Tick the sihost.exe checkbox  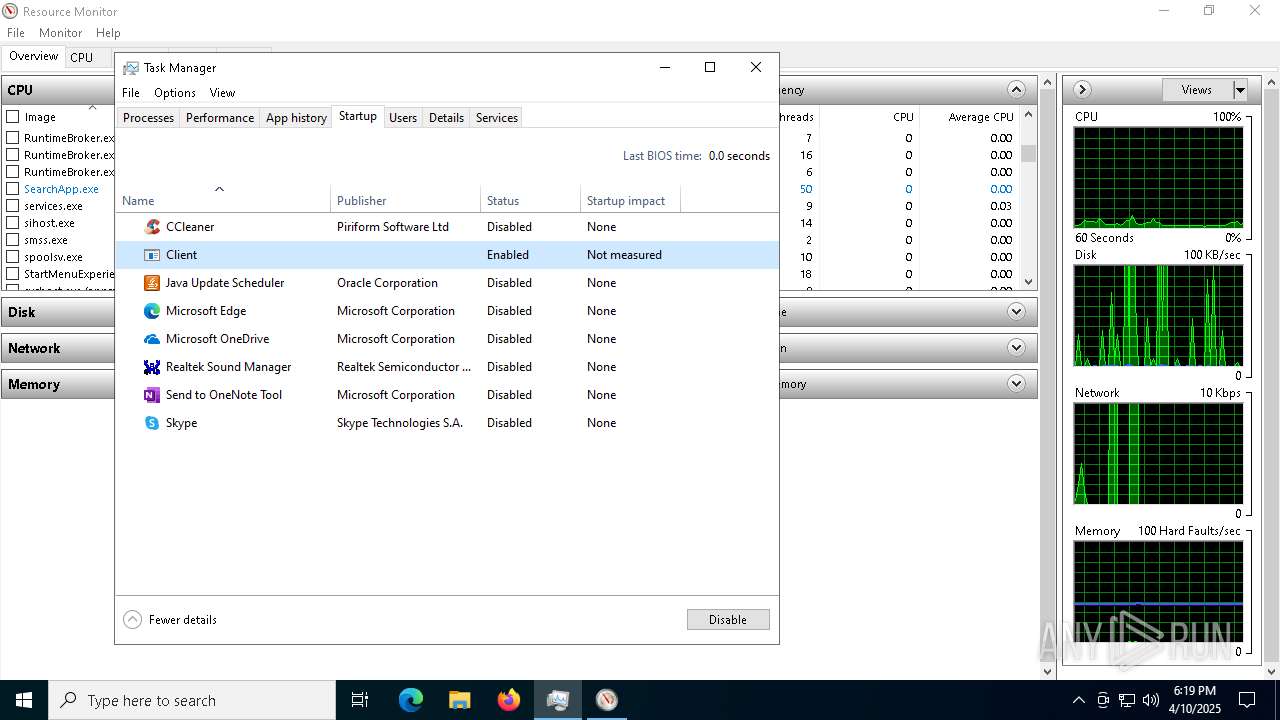click(13, 223)
